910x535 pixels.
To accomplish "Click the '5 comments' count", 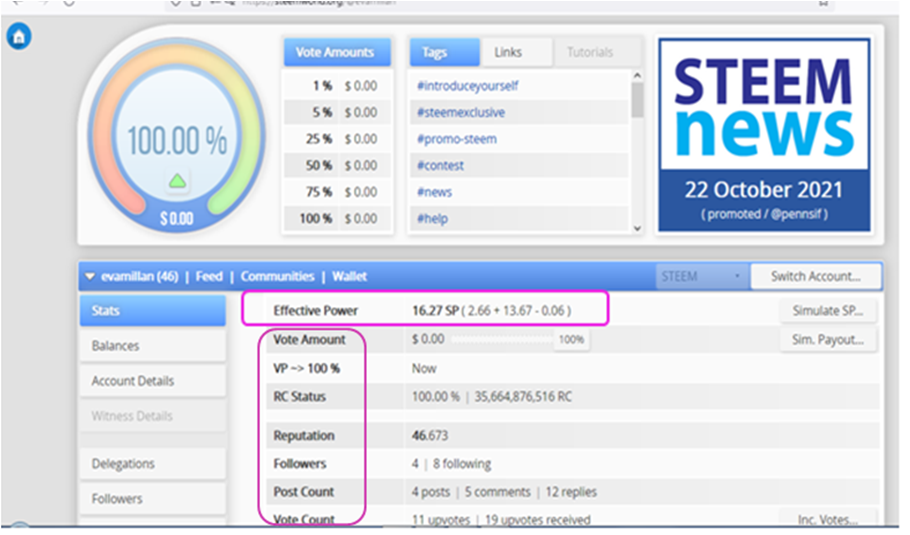I will [x=497, y=491].
